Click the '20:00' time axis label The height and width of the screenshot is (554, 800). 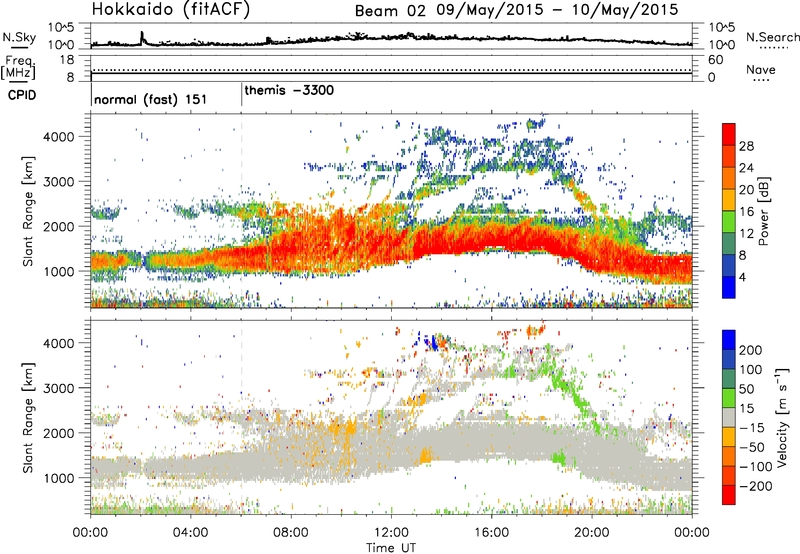(x=591, y=533)
